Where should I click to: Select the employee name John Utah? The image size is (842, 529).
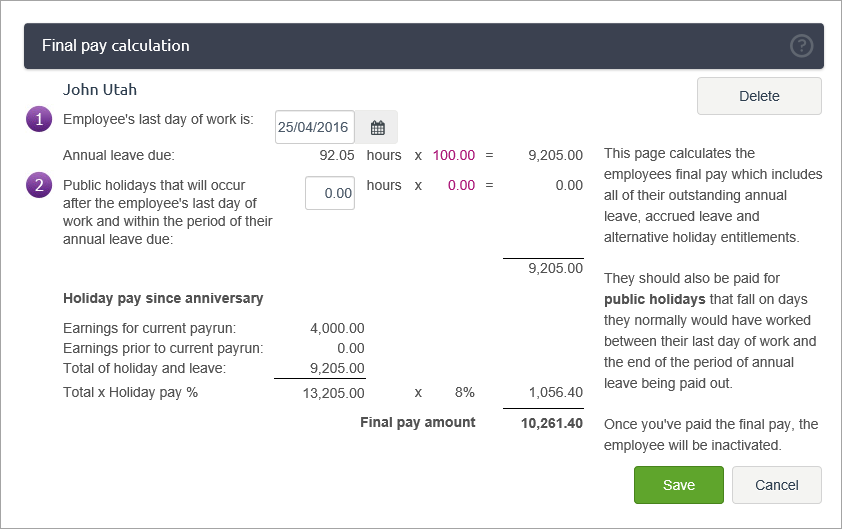[x=100, y=89]
